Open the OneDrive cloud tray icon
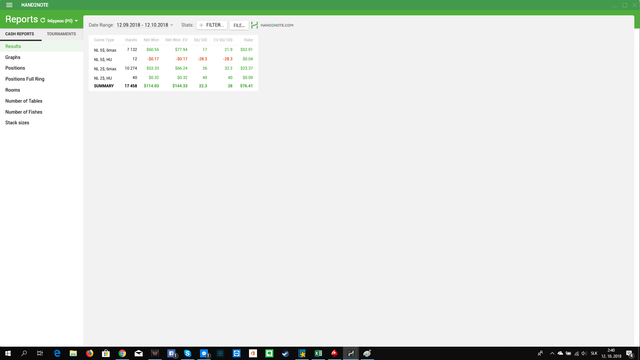Screen dimensions: 640x360 [560, 353]
